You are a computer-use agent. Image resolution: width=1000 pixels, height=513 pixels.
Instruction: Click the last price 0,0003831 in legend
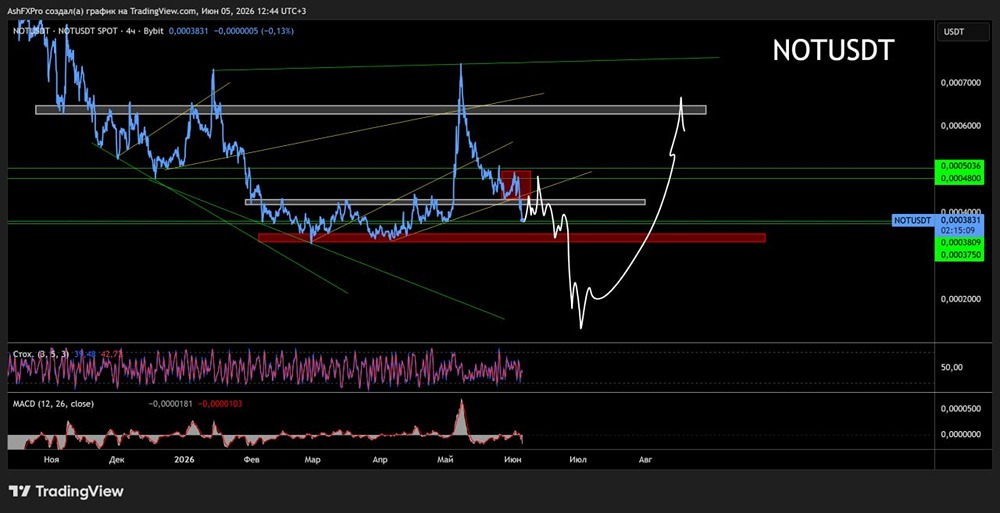188,31
